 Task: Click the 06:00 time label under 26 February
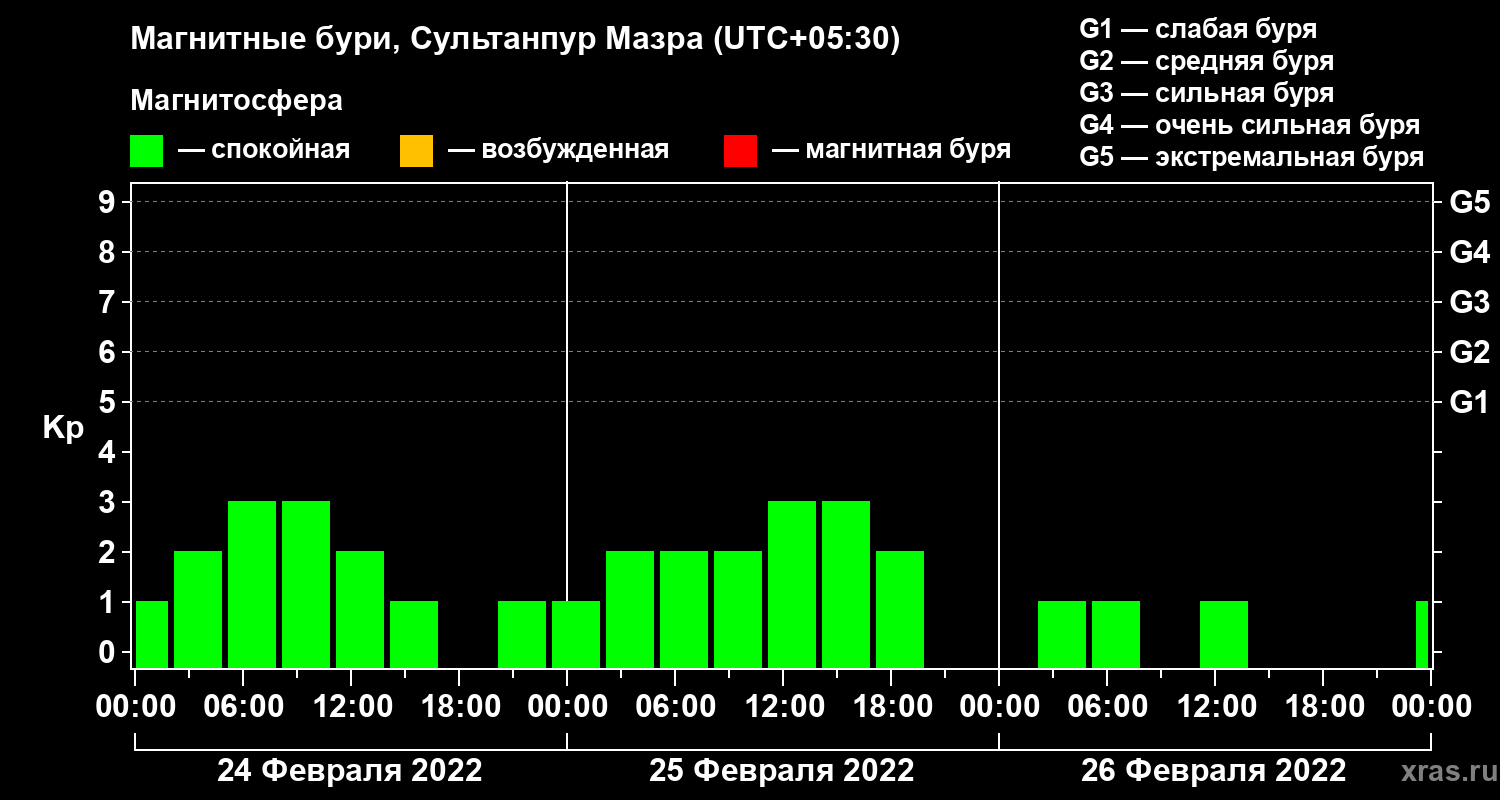[x=1107, y=707]
